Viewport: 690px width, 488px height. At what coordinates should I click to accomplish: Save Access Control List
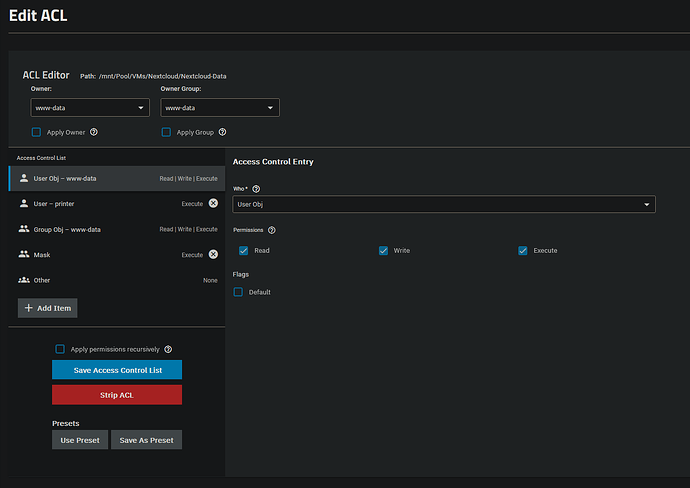point(117,370)
